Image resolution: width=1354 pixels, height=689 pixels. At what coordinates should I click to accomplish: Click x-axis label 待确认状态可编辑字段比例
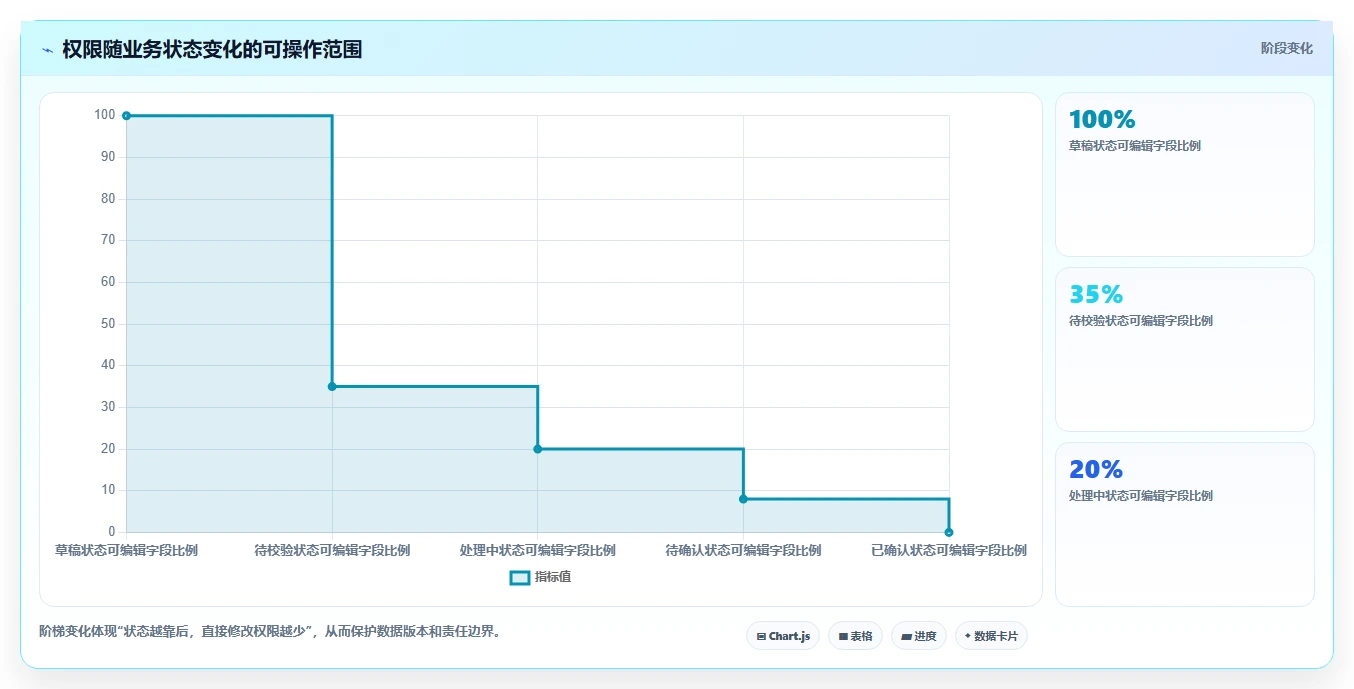(x=743, y=550)
